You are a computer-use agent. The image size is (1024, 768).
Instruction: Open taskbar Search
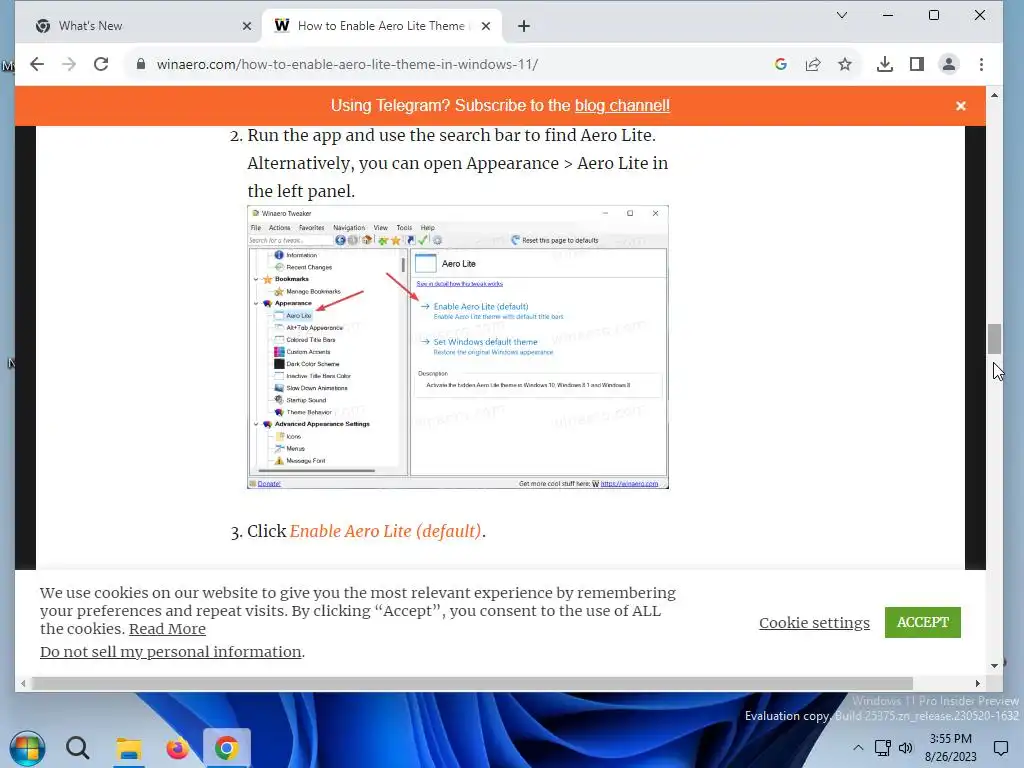point(77,748)
